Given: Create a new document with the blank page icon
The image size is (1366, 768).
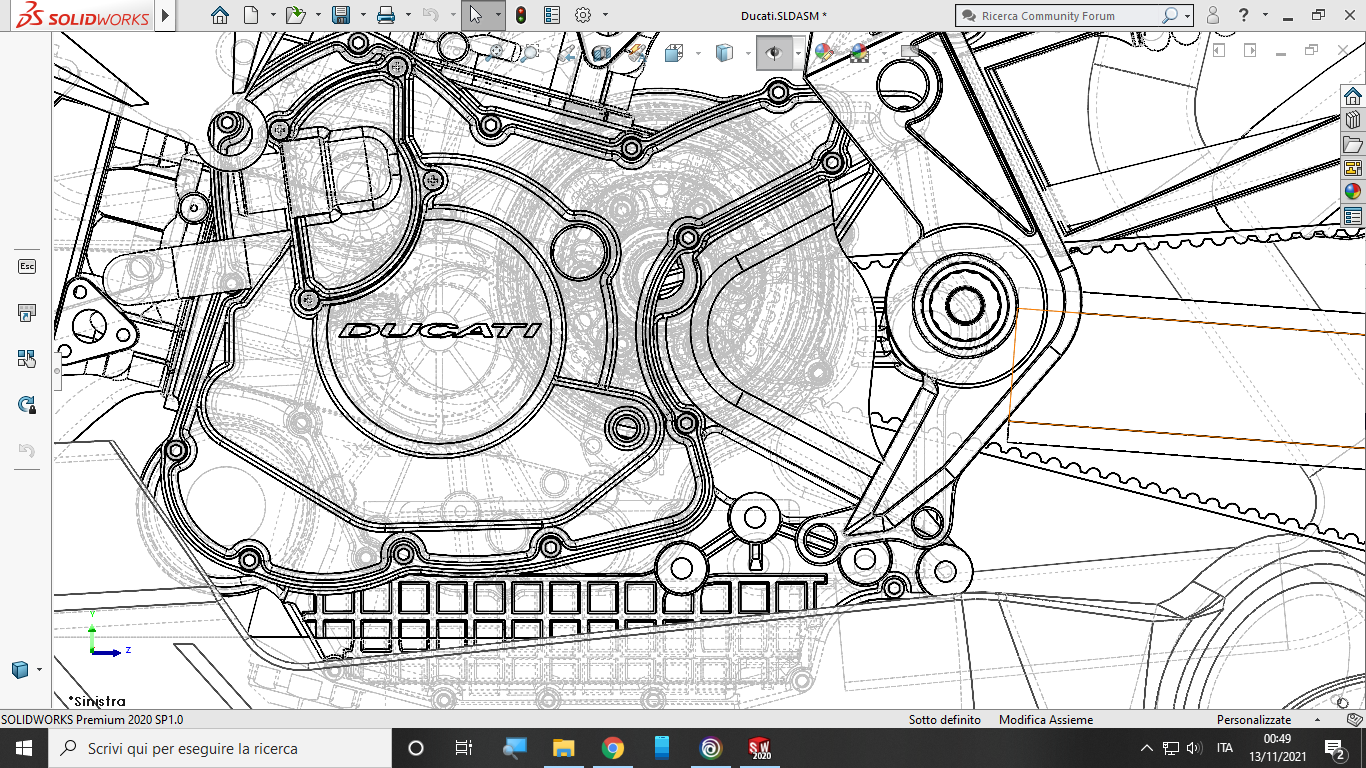Looking at the screenshot, I should [x=252, y=15].
